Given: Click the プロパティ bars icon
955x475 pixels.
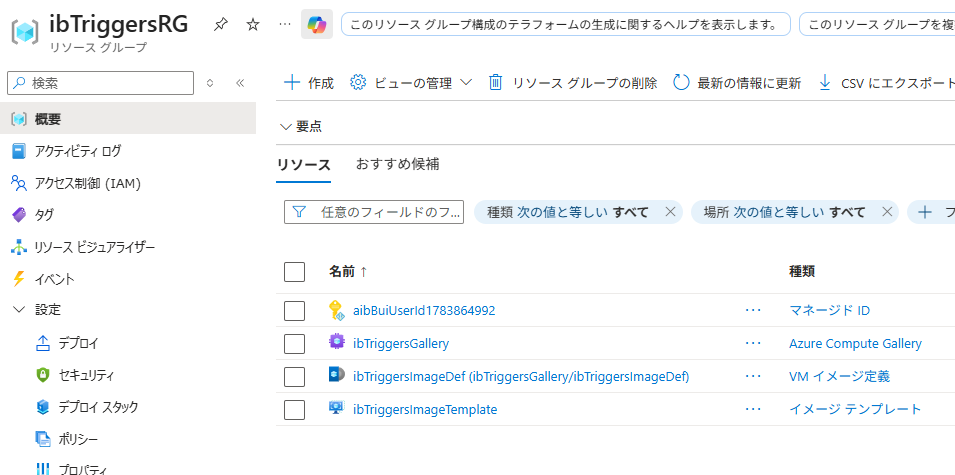Looking at the screenshot, I should coord(43,469).
